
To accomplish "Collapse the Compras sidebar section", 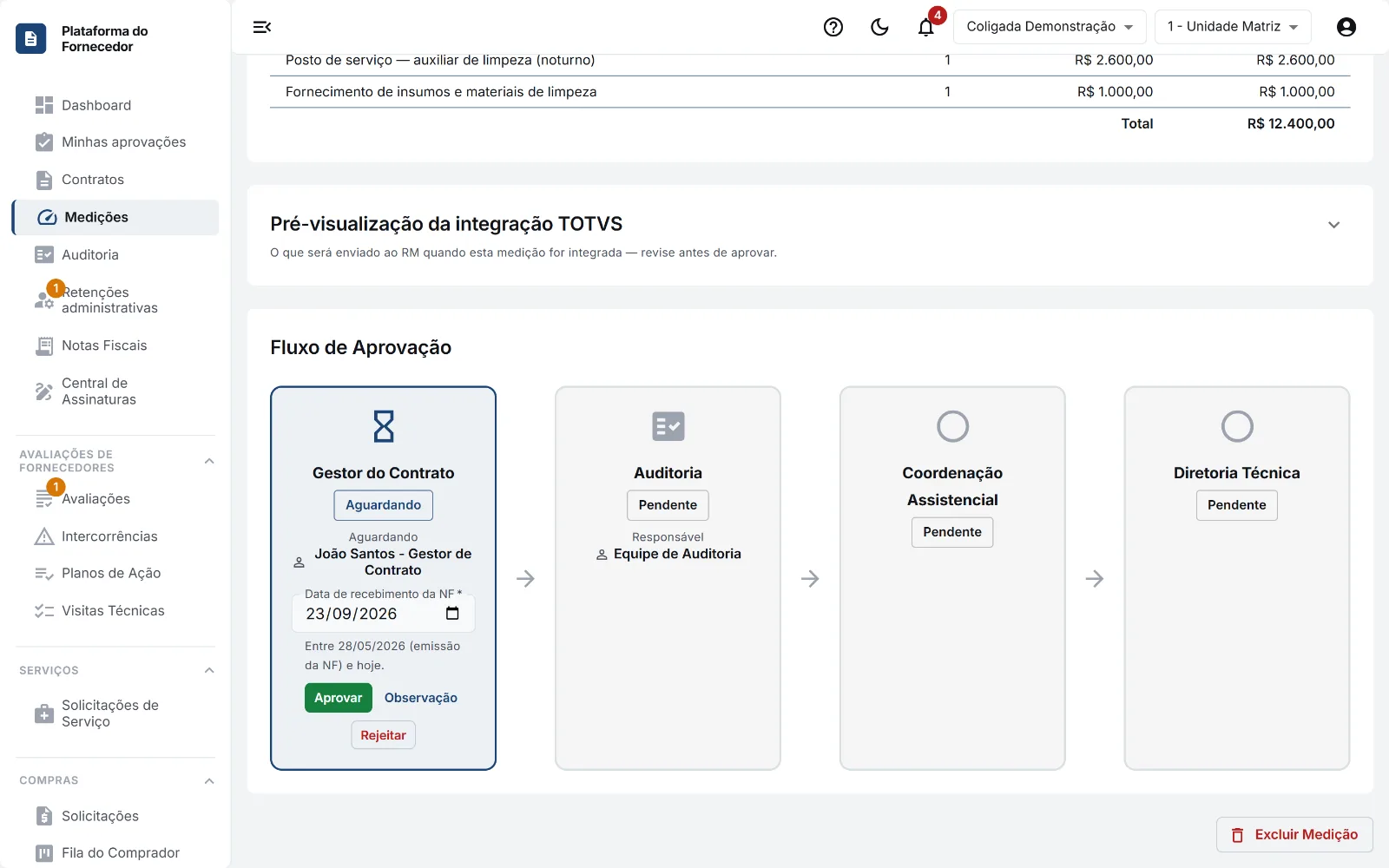I will click(x=209, y=780).
